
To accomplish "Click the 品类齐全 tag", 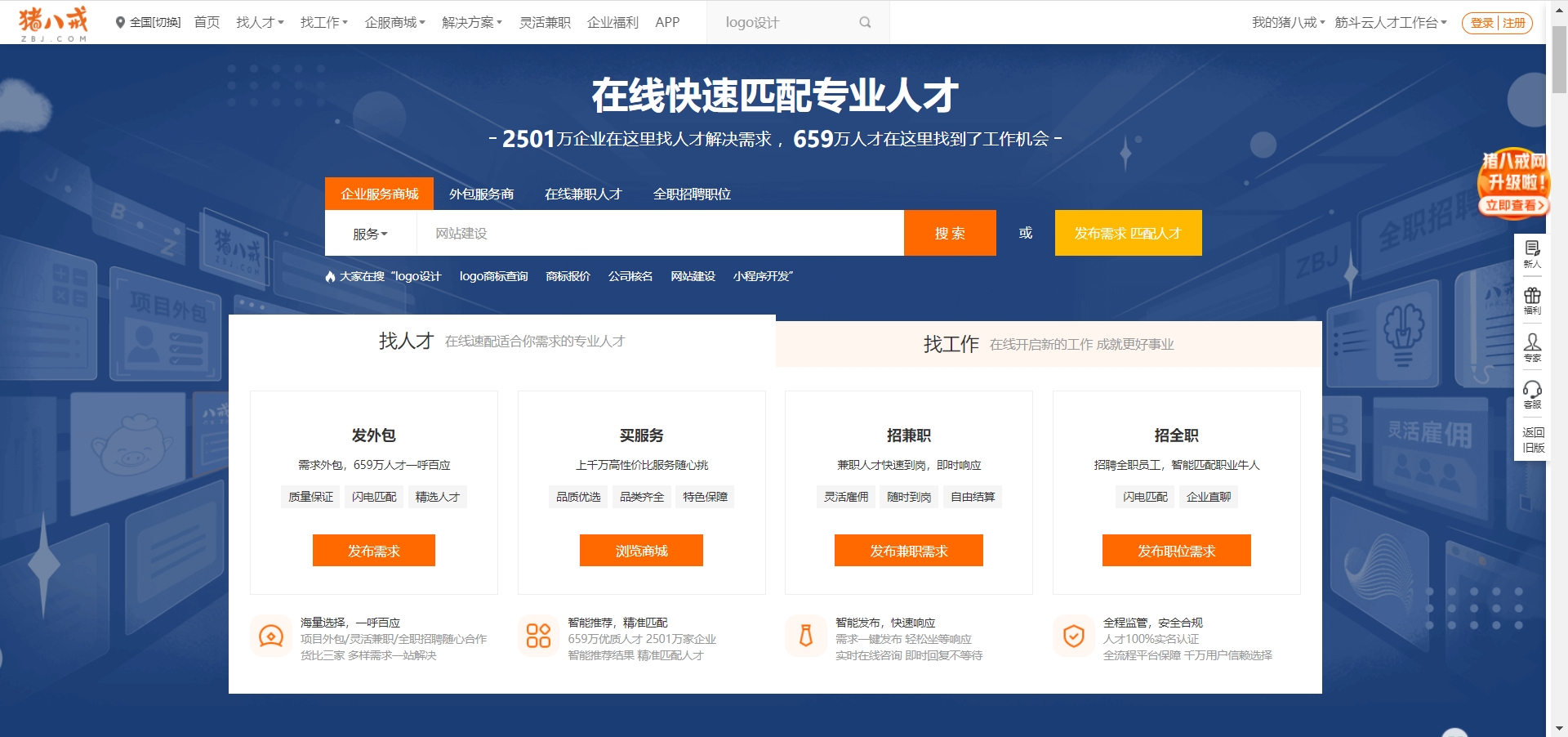I will click(x=641, y=497).
